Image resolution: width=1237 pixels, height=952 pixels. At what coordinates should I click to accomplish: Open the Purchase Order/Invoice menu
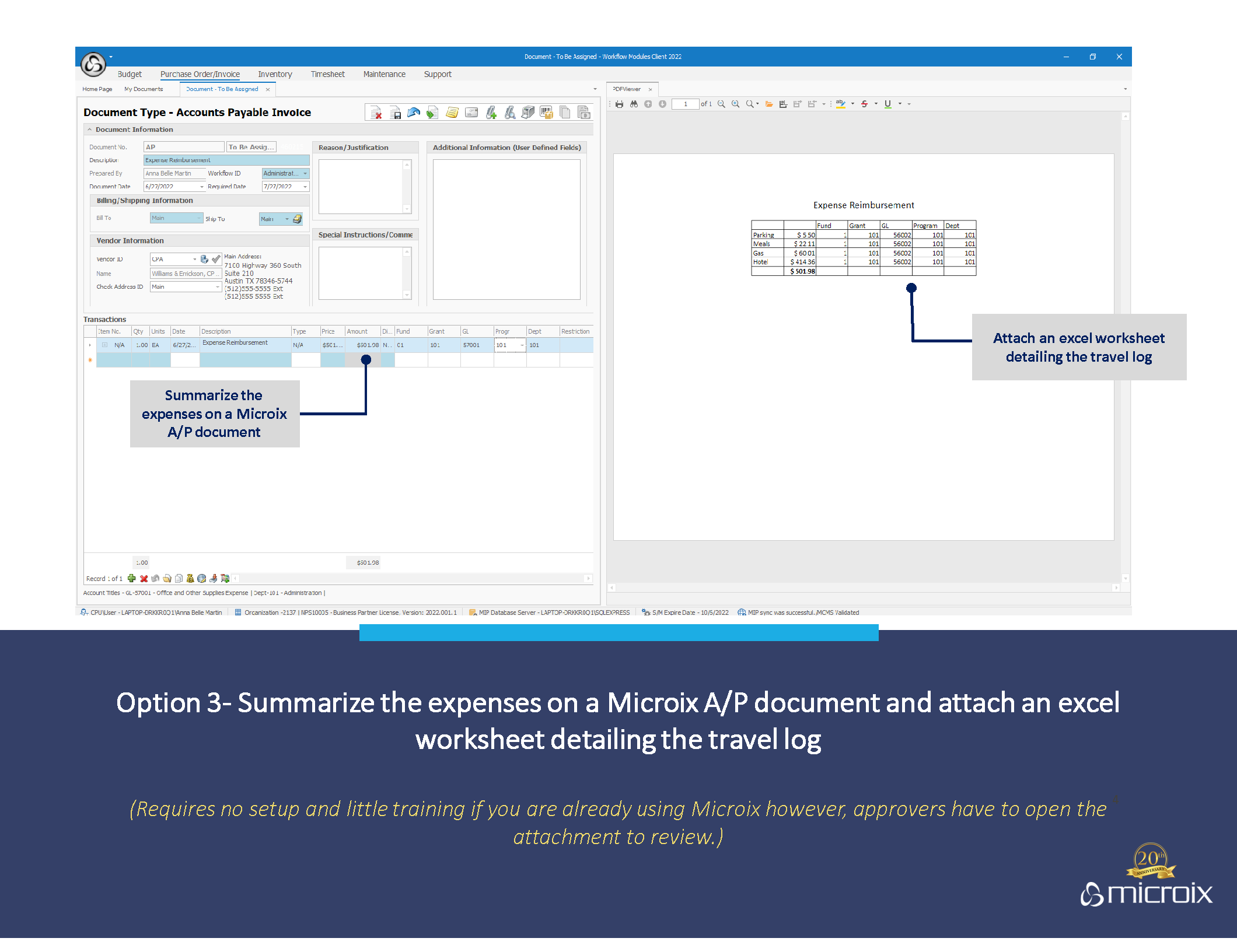pyautogui.click(x=200, y=75)
